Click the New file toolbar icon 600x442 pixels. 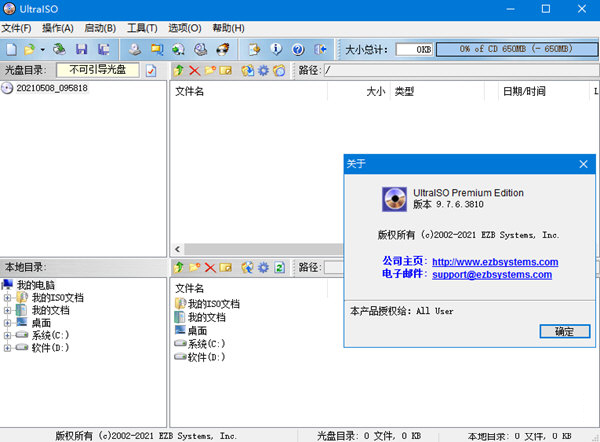coord(11,48)
